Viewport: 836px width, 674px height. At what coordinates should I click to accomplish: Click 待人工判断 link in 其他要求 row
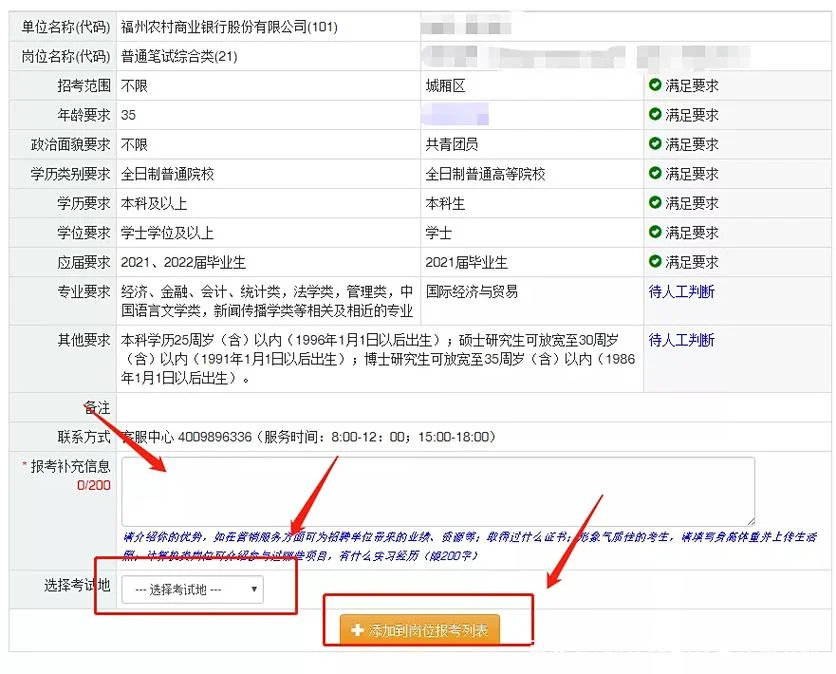[x=681, y=340]
